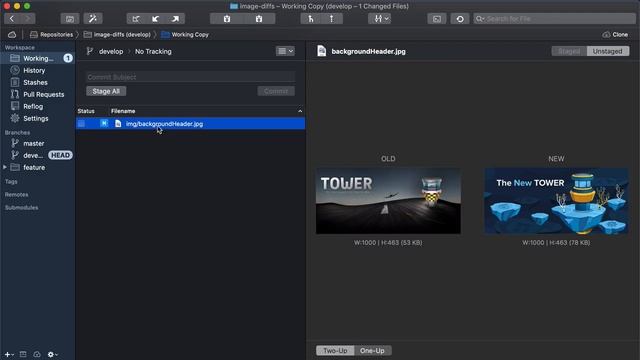640x360 pixels.
Task: Open the file list view mode dropdown
Action: 285,51
